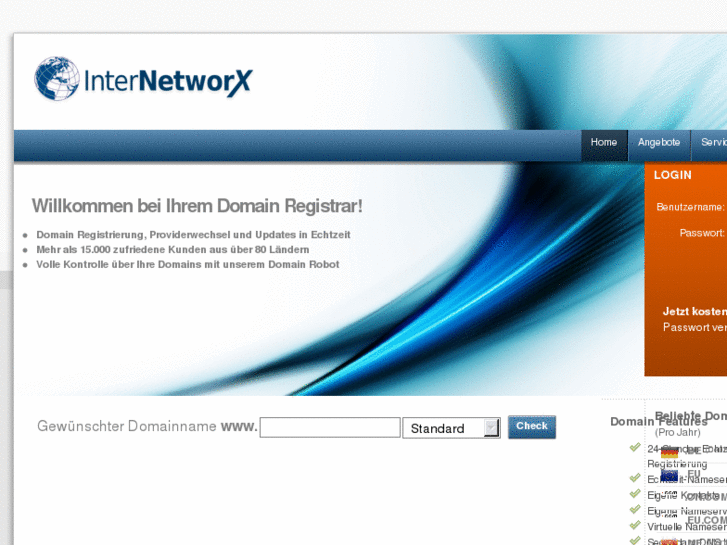The height and width of the screenshot is (545, 727).
Task: Click the EU flag icon
Action: (670, 475)
